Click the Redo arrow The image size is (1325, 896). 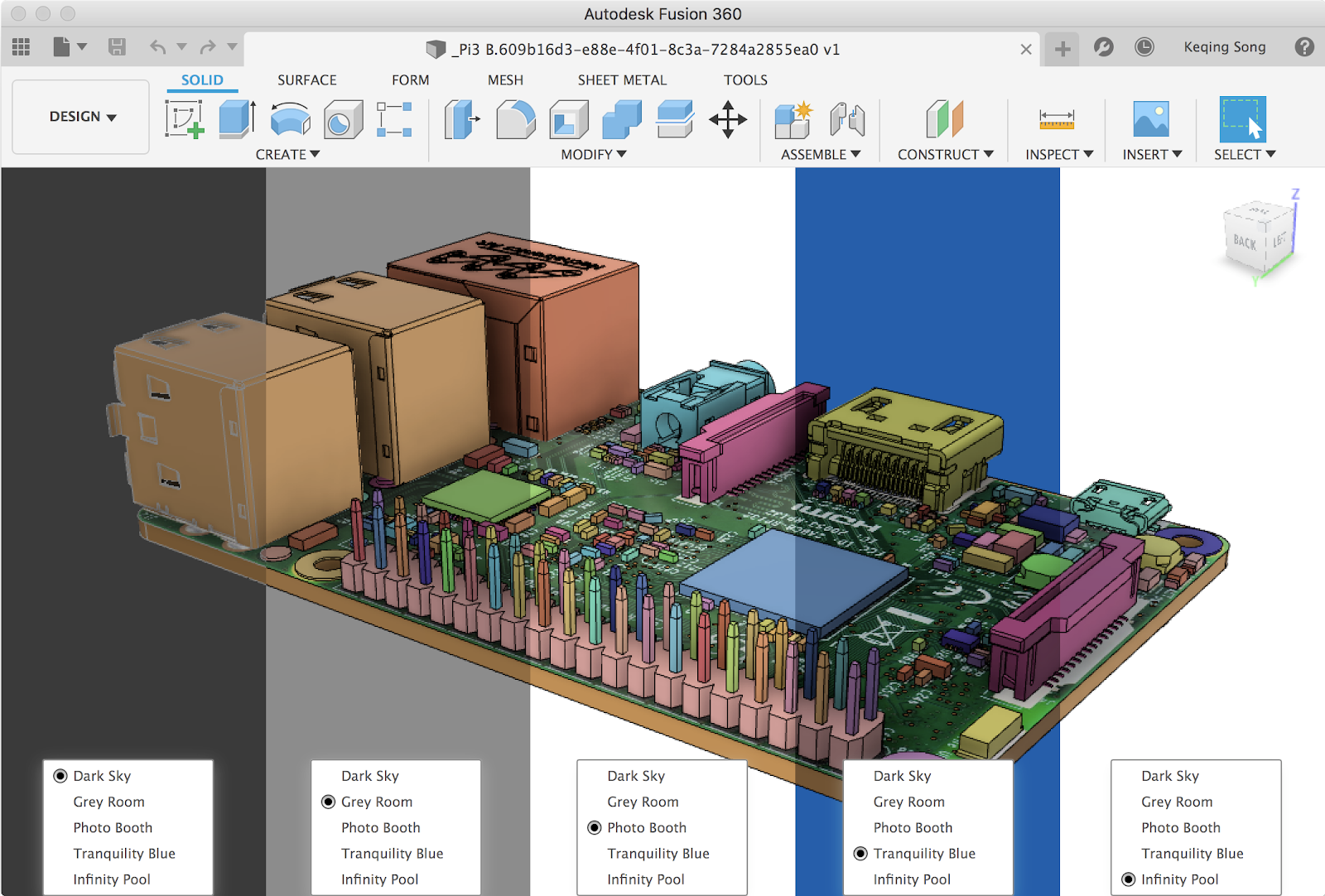click(208, 47)
